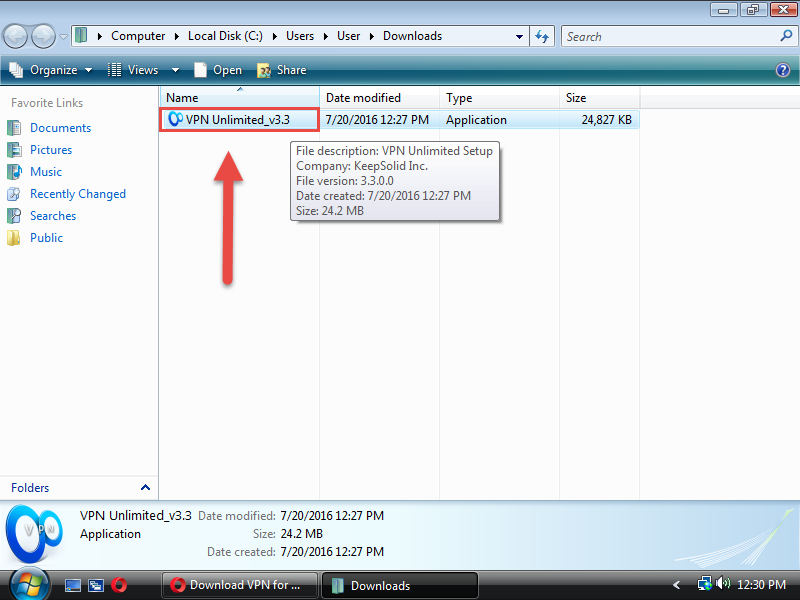
Task: Click the Searches icon in sidebar
Action: point(14,216)
